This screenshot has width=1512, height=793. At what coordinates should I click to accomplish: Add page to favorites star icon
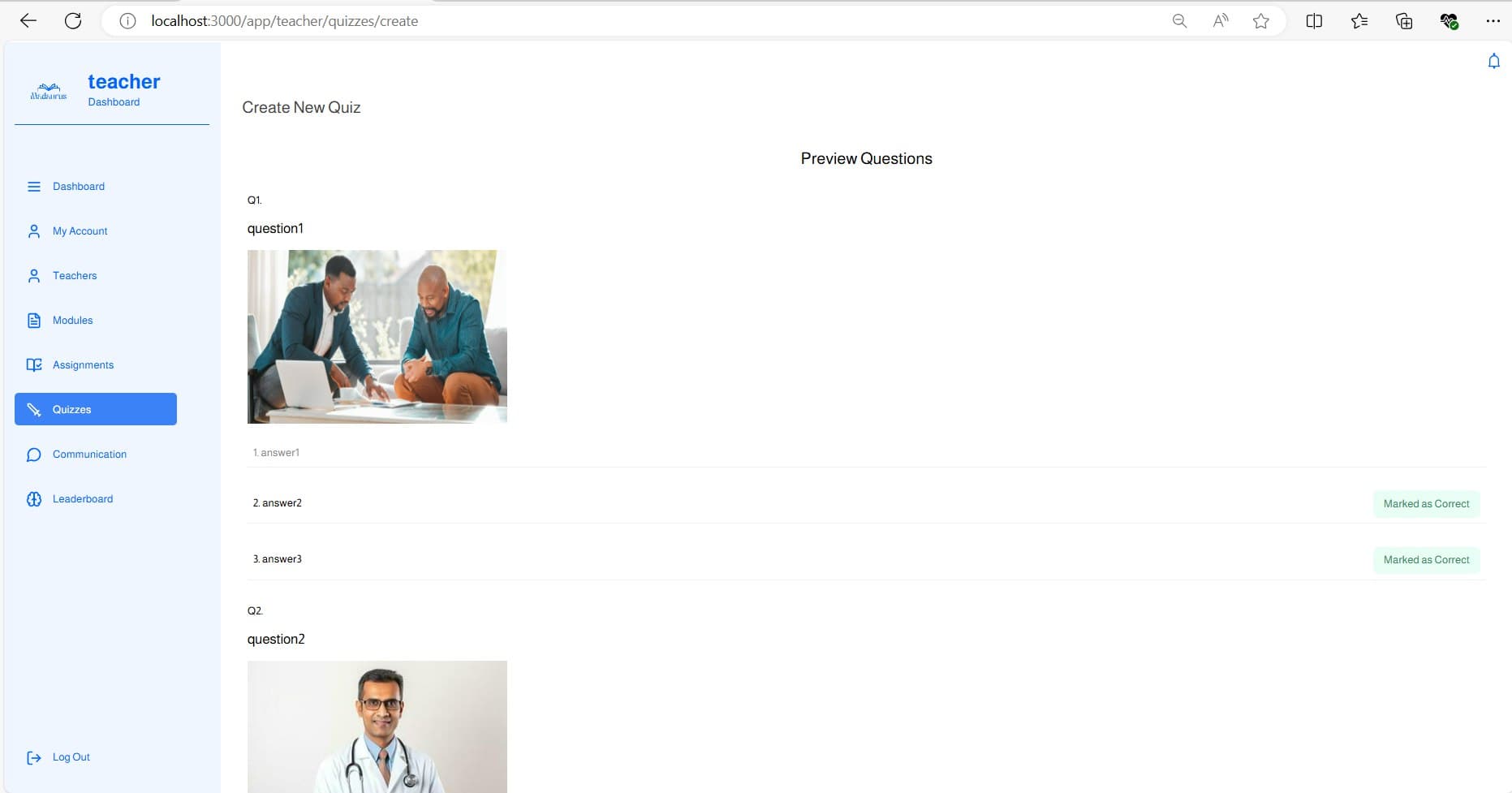click(1260, 21)
